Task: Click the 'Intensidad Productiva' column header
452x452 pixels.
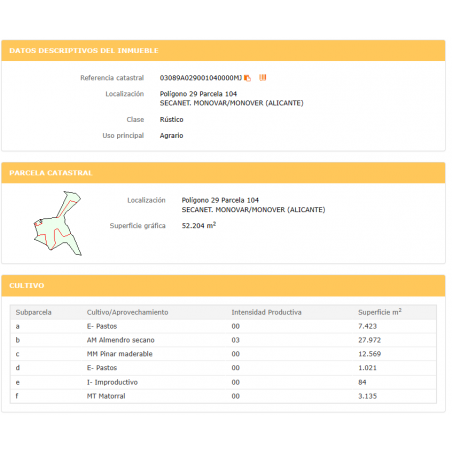Action: (266, 312)
